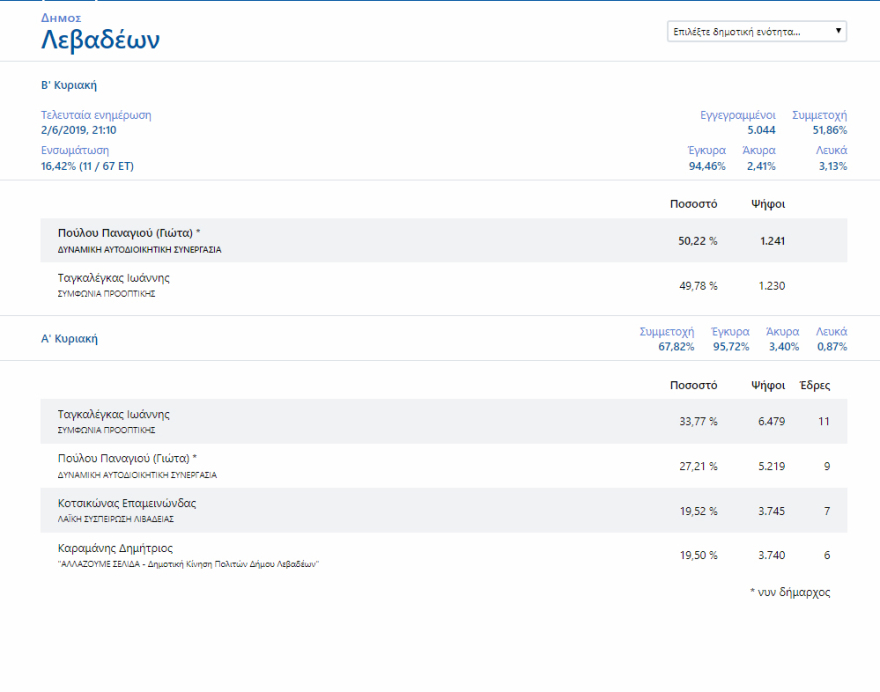Select the 'Α' Κυριακή' section heading
This screenshot has height=692, width=880.
tap(69, 339)
